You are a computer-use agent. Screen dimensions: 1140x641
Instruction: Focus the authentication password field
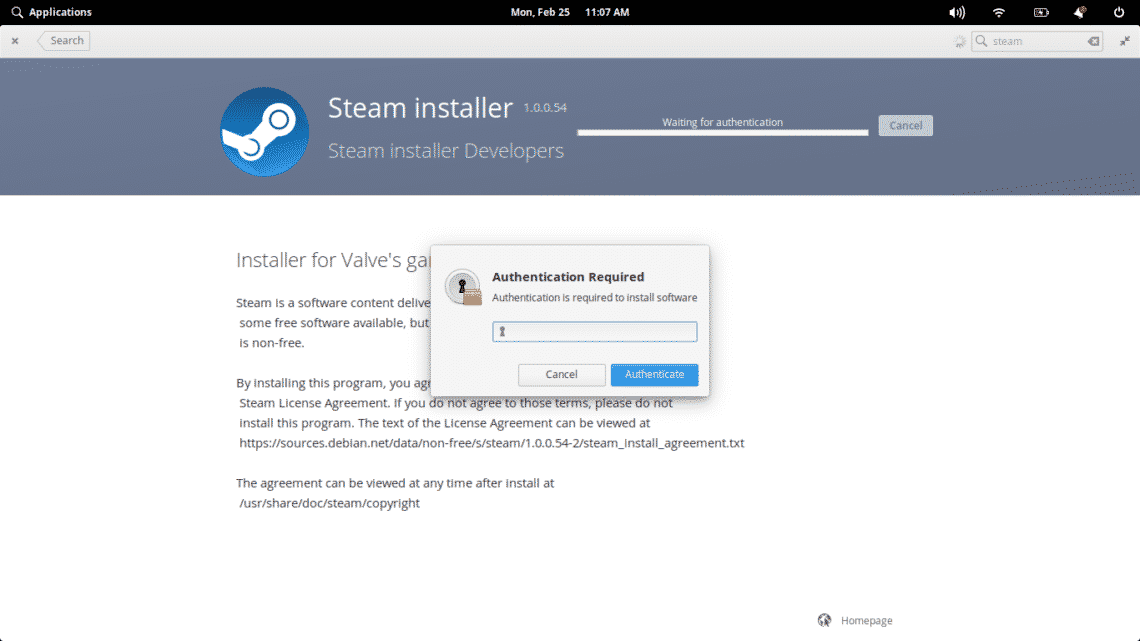click(595, 332)
